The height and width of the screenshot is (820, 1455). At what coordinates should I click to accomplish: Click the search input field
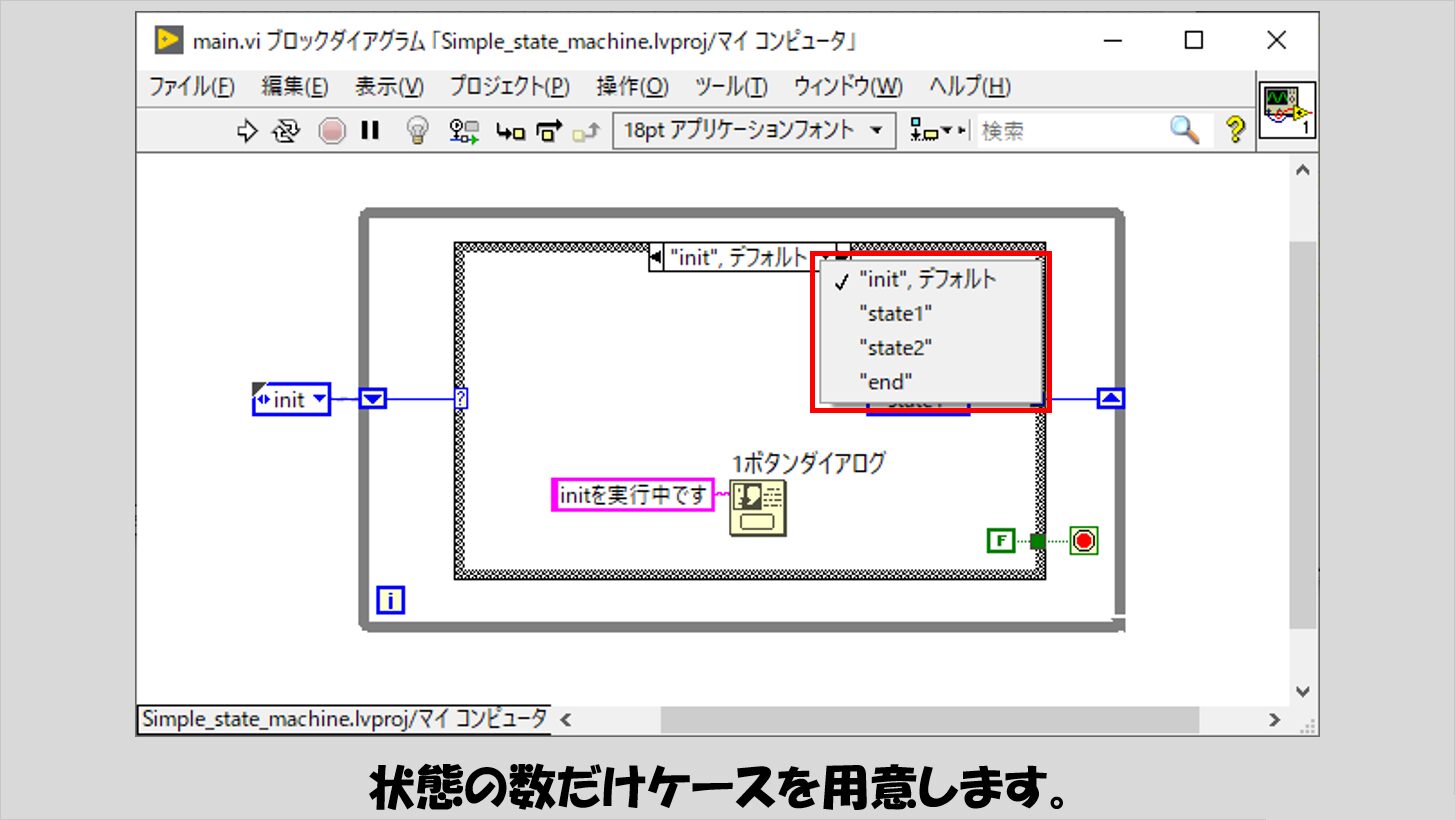click(1070, 131)
